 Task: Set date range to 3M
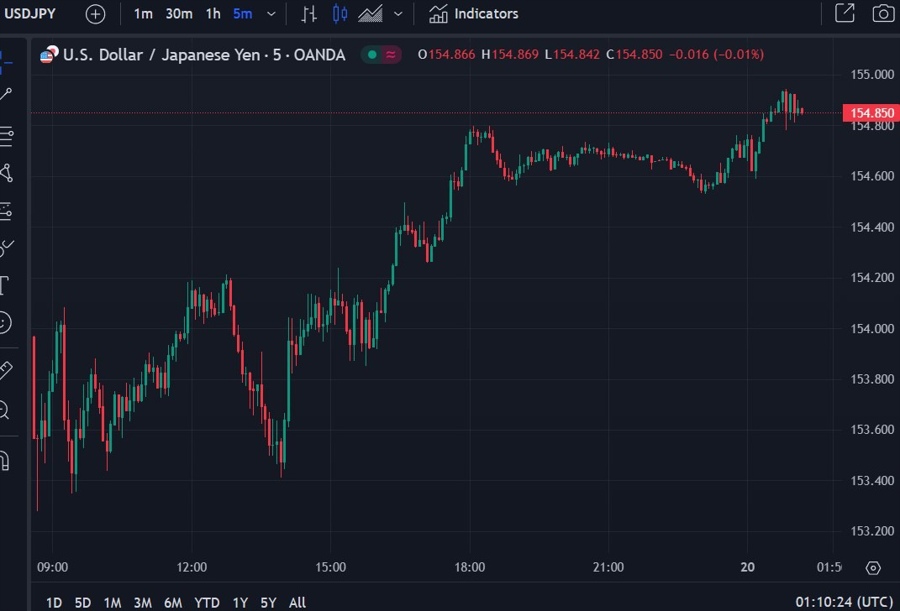(142, 602)
